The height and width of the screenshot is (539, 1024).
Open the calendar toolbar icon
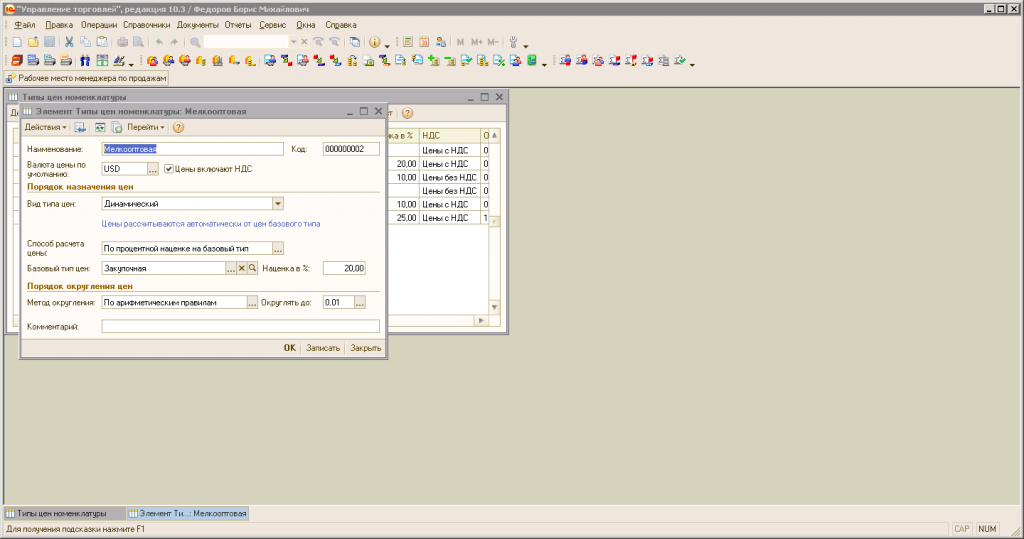click(424, 42)
